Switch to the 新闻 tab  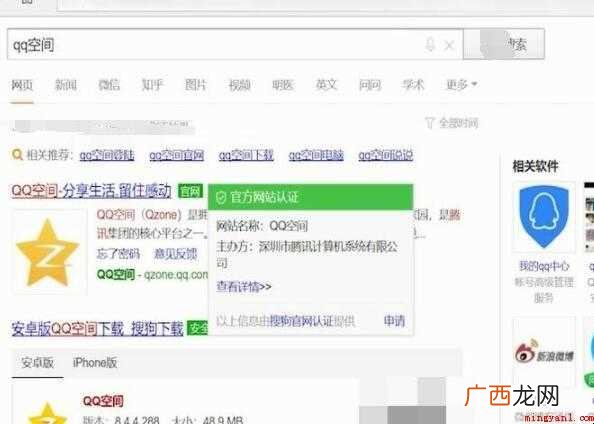click(x=66, y=84)
